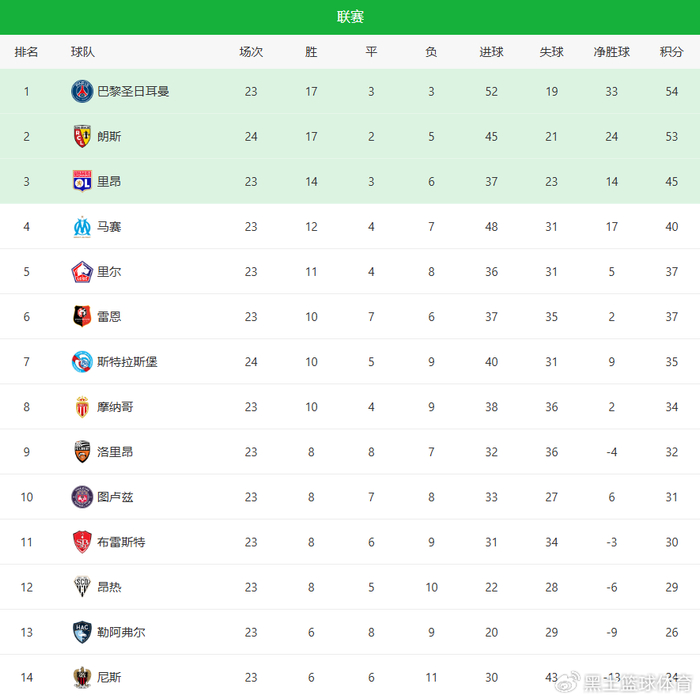Click the Toulouse club logo
The image size is (700, 699).
[x=82, y=497]
